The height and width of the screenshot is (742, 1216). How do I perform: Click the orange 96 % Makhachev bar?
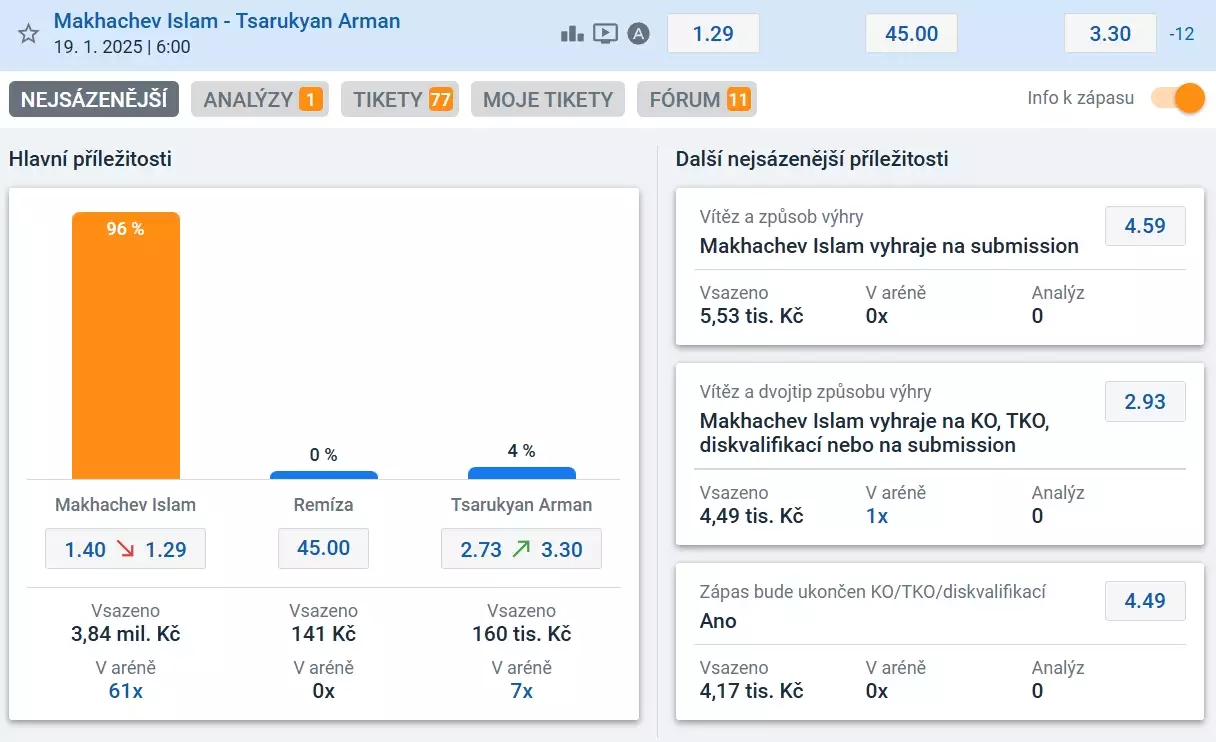(126, 345)
